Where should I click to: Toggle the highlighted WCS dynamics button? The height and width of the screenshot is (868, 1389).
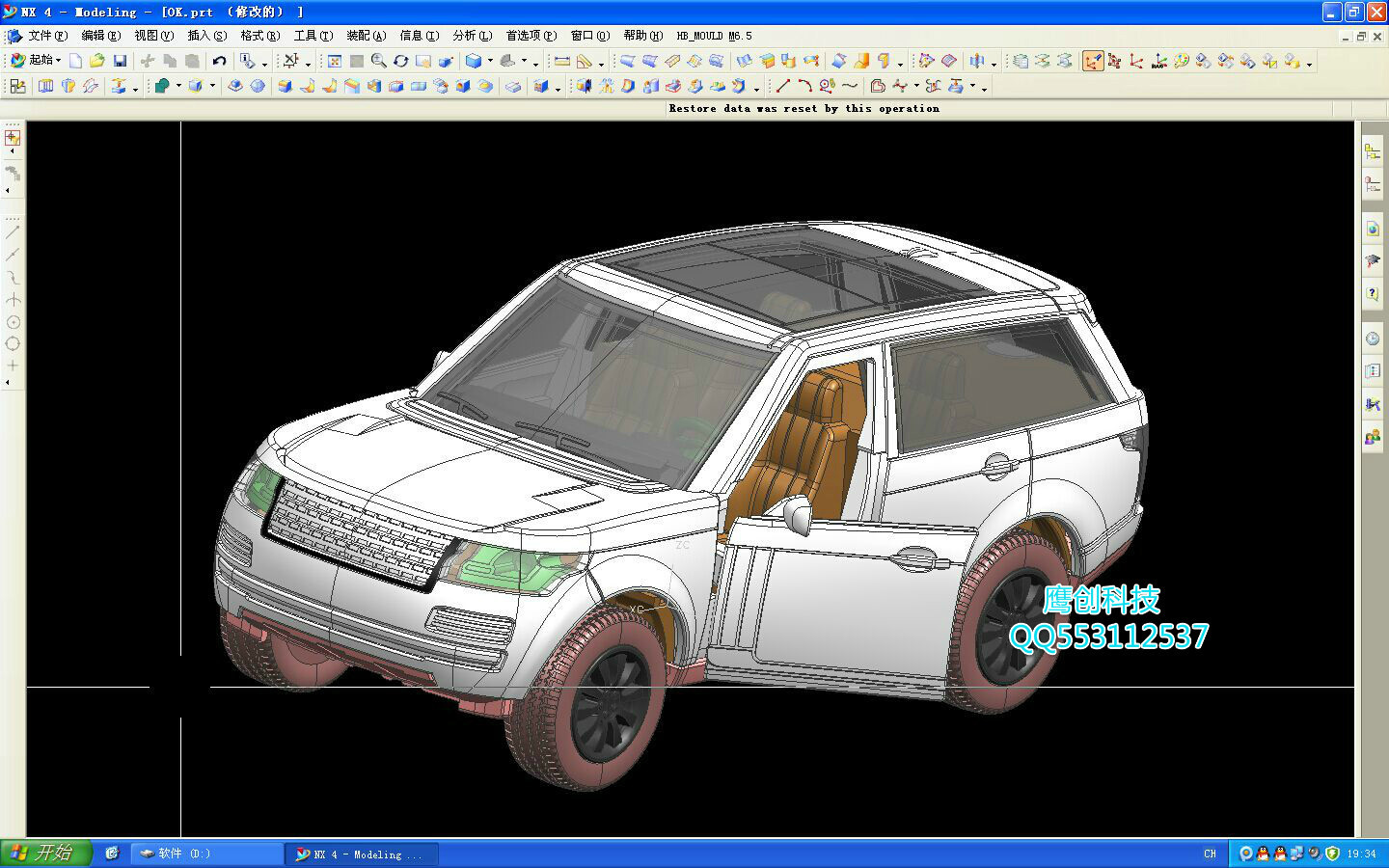[1092, 61]
